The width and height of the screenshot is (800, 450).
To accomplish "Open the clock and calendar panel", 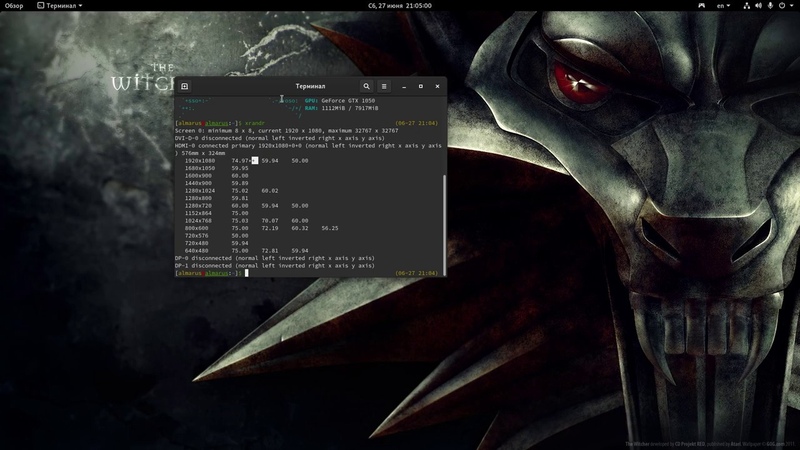I will click(x=400, y=6).
